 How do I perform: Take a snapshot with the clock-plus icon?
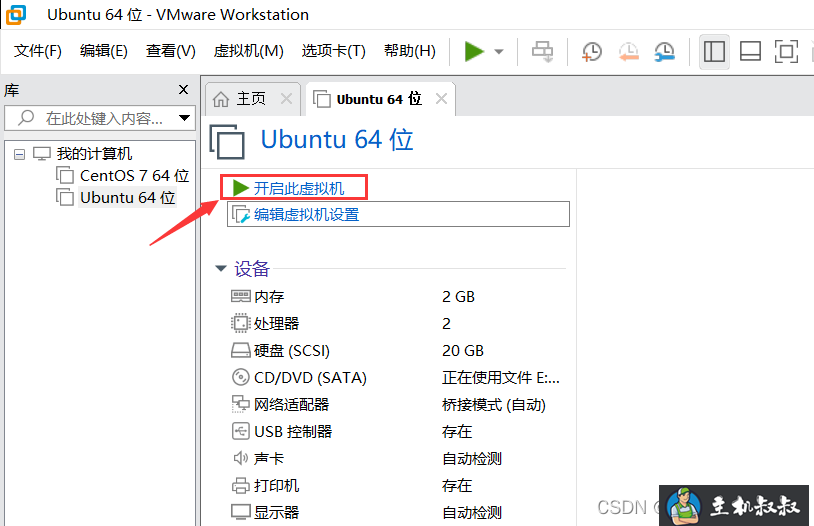591,52
